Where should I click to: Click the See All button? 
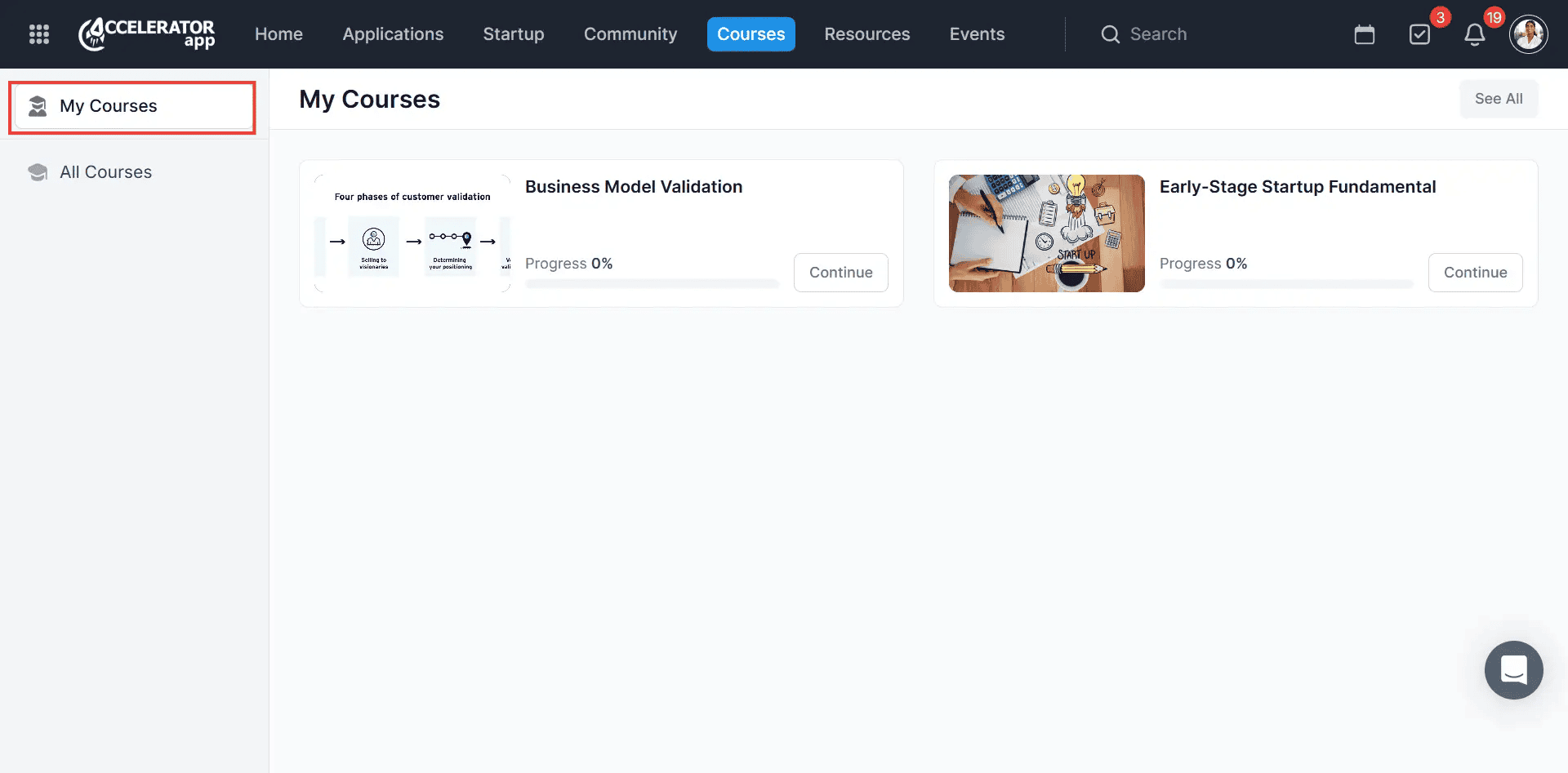pos(1498,99)
